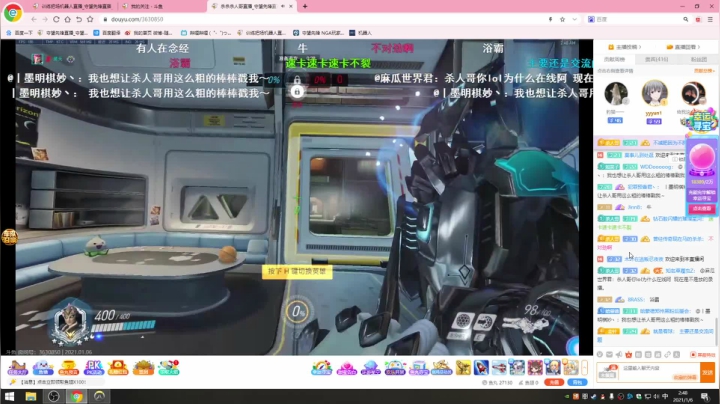Viewport: 720px width, 404px height.
Task: Open the 百度一下 bookmark
Action: point(20,33)
